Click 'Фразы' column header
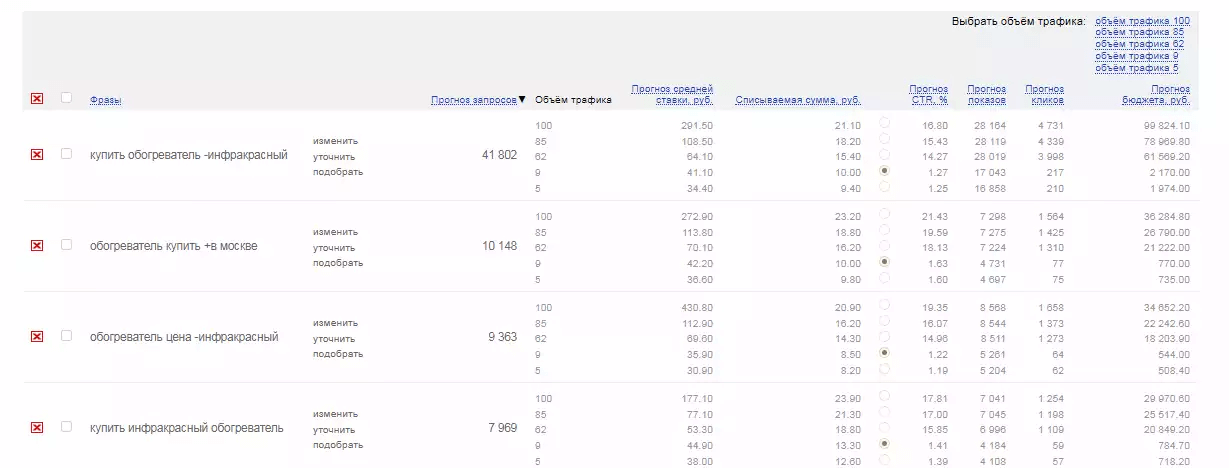The width and height of the screenshot is (1229, 468). coord(105,100)
